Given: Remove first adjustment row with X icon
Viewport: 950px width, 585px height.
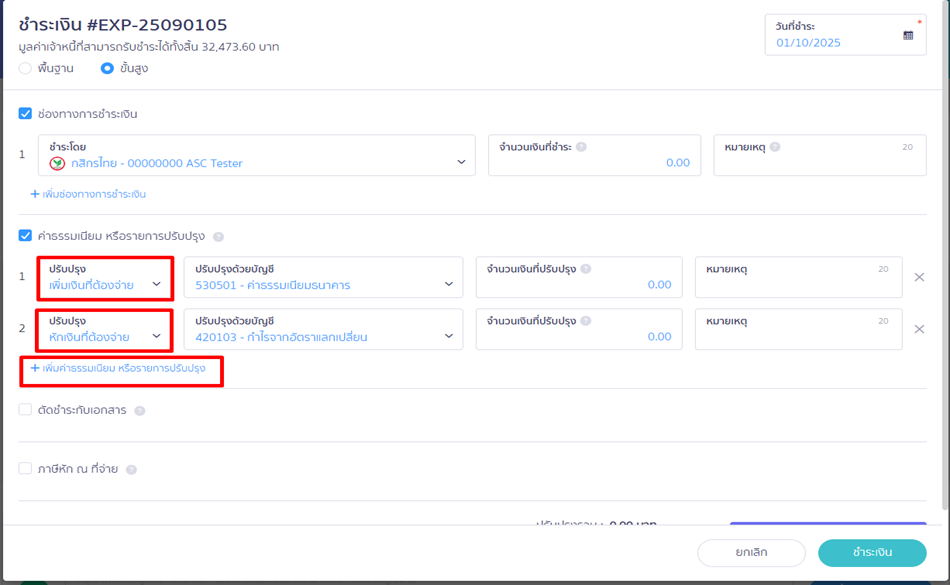Looking at the screenshot, I should (919, 277).
